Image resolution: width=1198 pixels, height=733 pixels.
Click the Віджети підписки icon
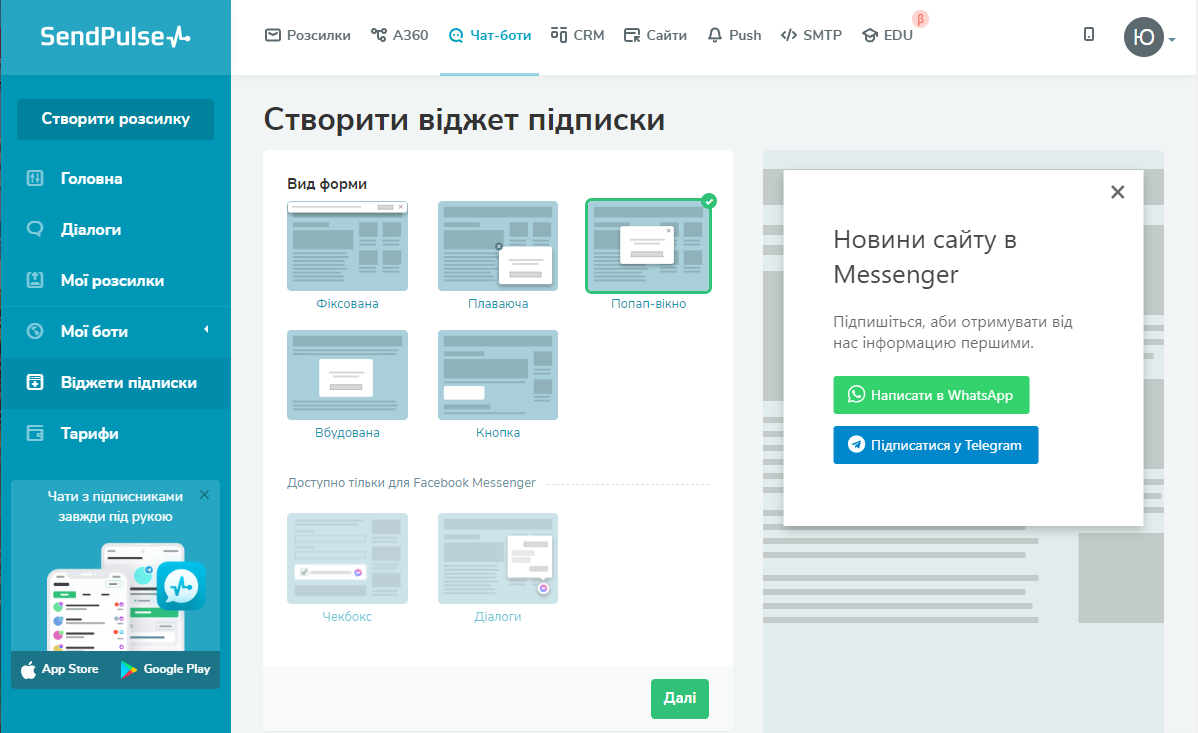35,383
